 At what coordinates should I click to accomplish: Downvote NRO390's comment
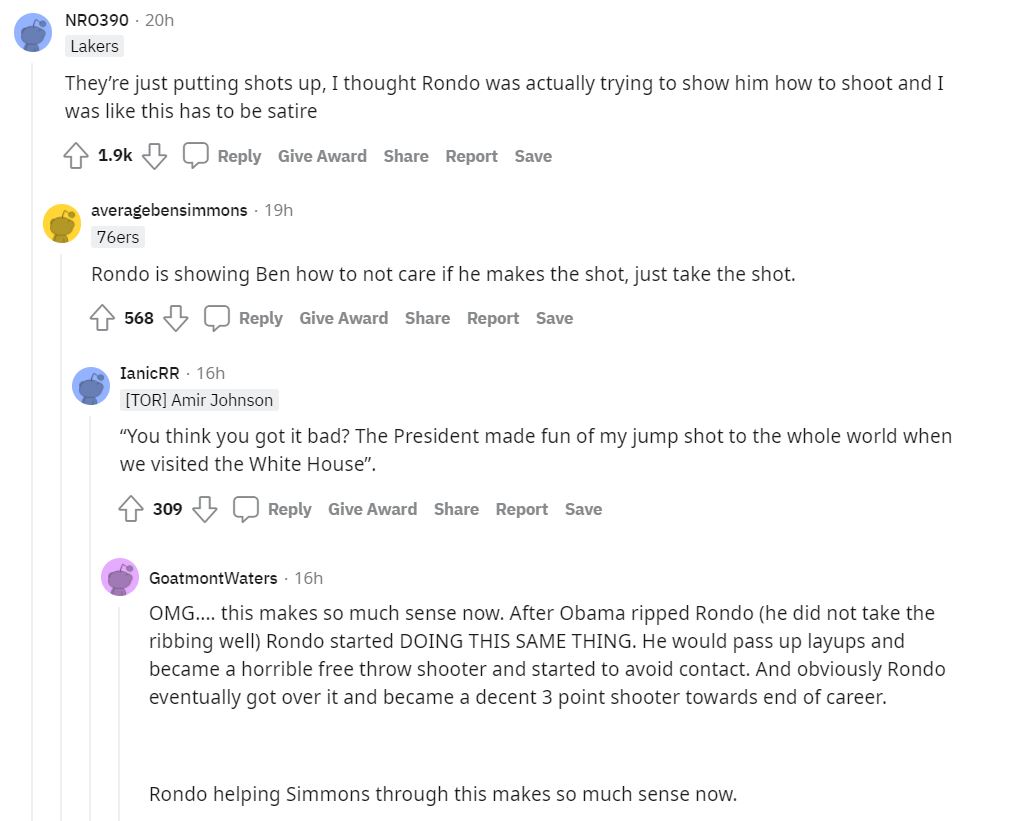click(x=153, y=156)
